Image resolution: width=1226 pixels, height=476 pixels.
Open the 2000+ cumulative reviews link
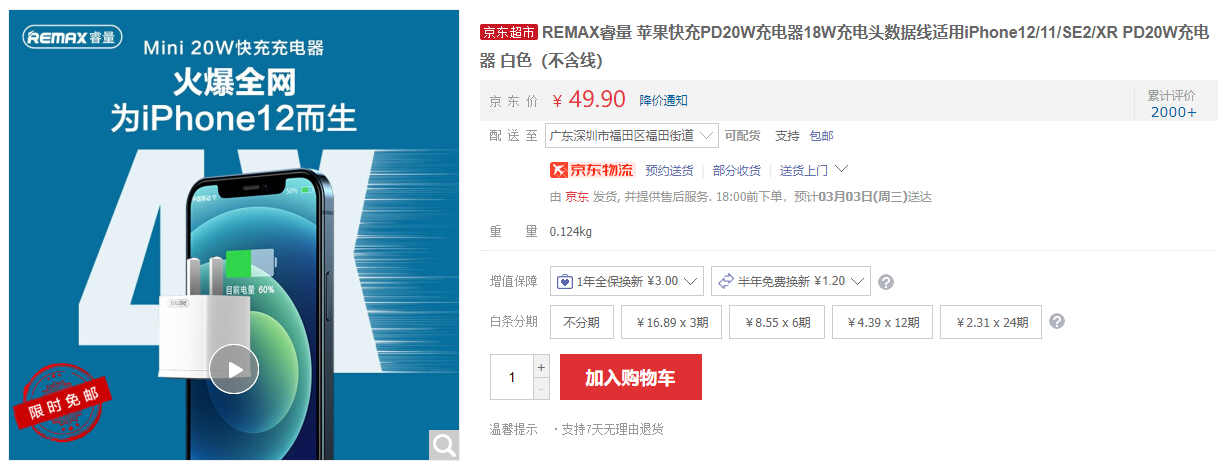[1173, 111]
